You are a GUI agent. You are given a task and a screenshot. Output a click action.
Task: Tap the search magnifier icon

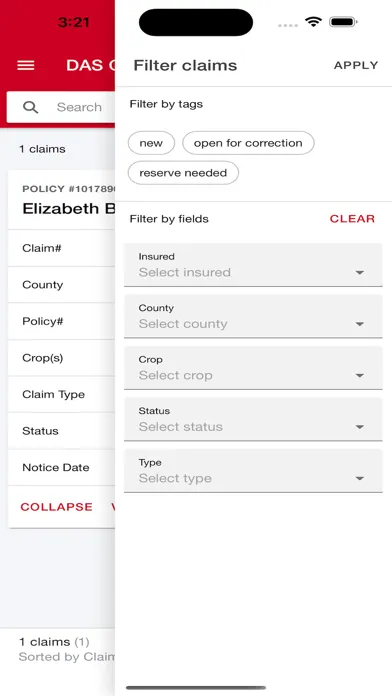[30, 107]
